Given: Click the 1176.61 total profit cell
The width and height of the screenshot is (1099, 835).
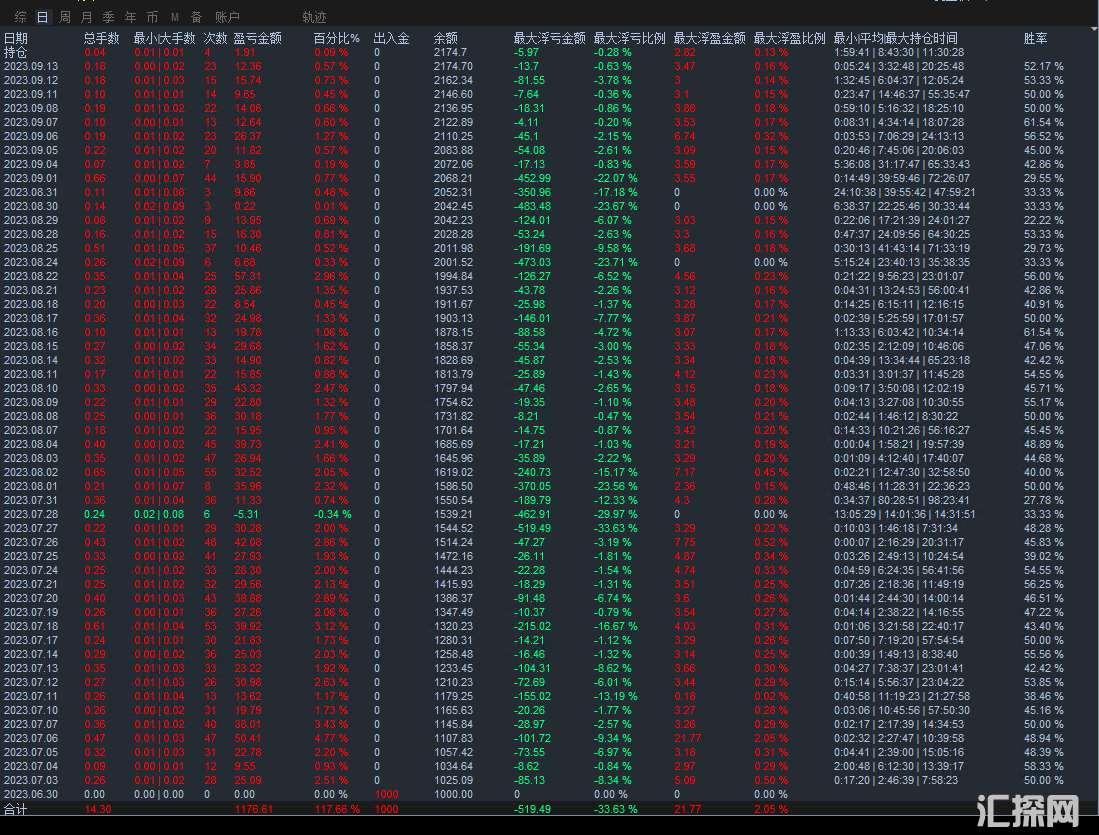Looking at the screenshot, I should tap(253, 809).
